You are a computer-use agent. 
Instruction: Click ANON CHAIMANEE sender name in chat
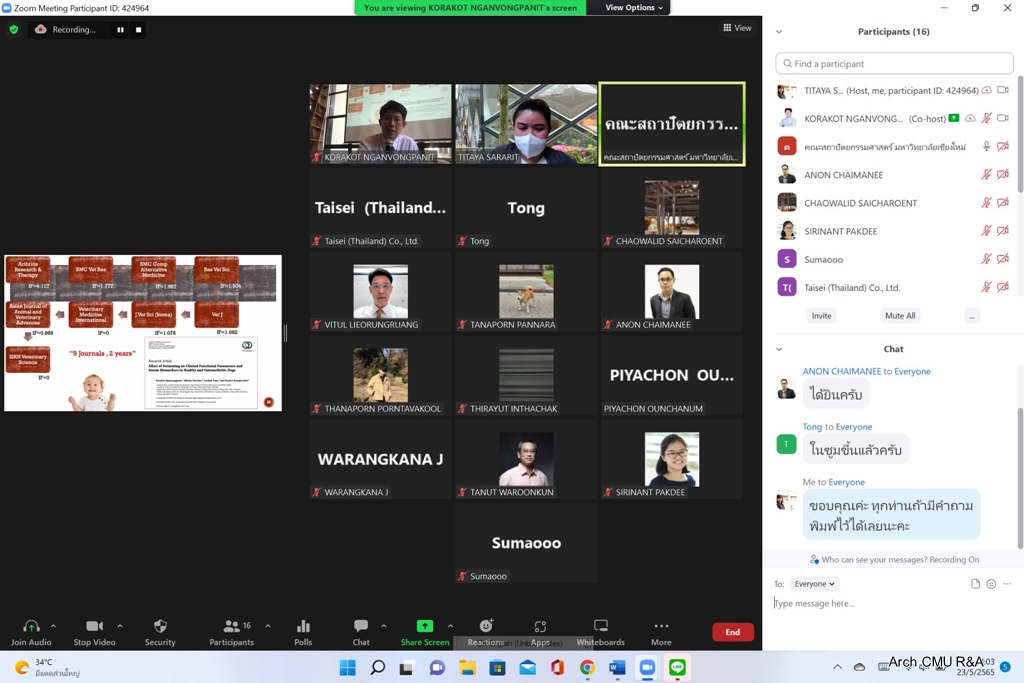[x=841, y=371]
